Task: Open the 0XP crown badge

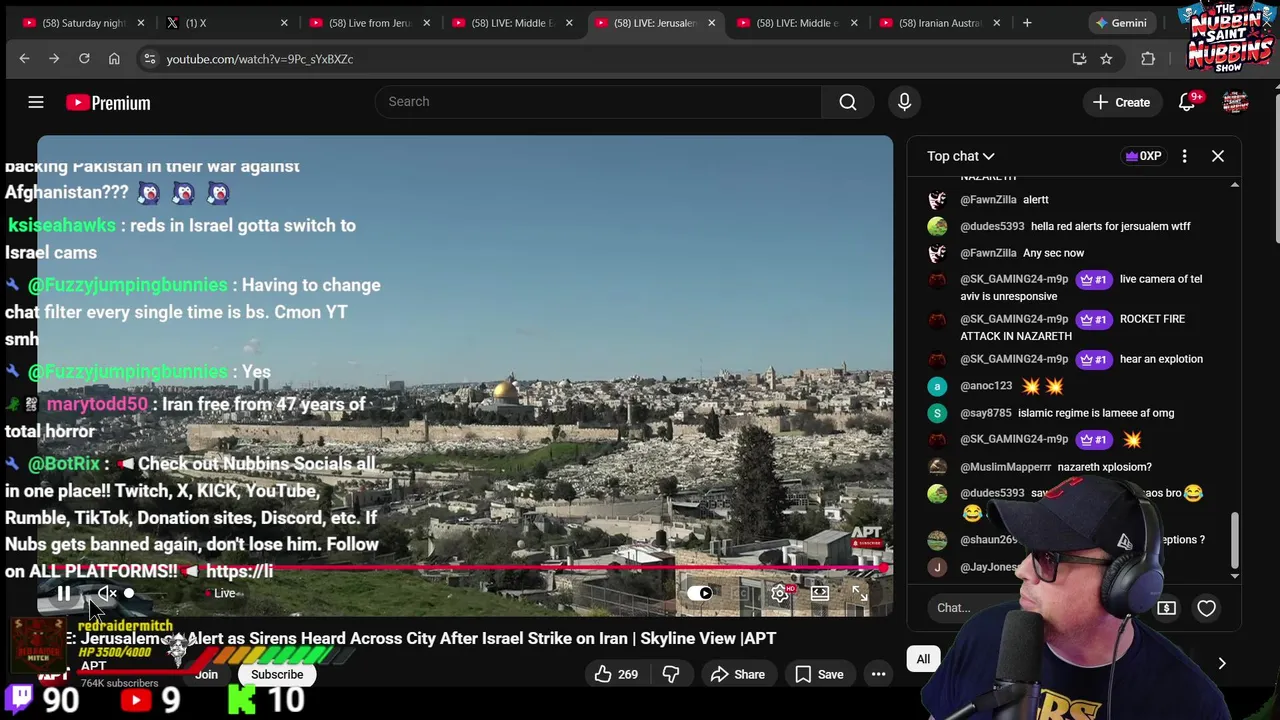Action: pos(1143,156)
